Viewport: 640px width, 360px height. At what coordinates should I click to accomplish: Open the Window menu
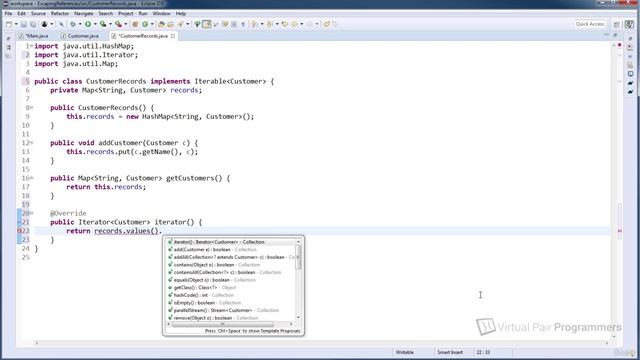click(162, 13)
